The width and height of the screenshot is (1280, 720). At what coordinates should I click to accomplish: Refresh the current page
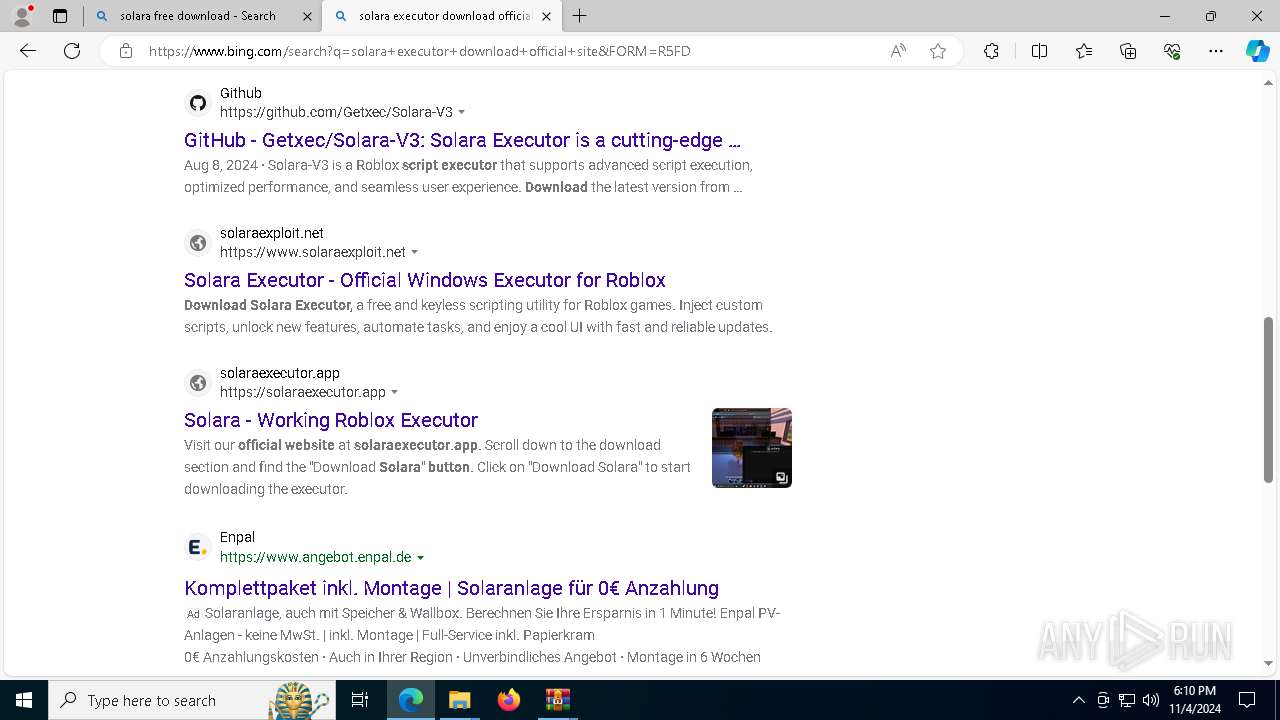click(x=72, y=51)
